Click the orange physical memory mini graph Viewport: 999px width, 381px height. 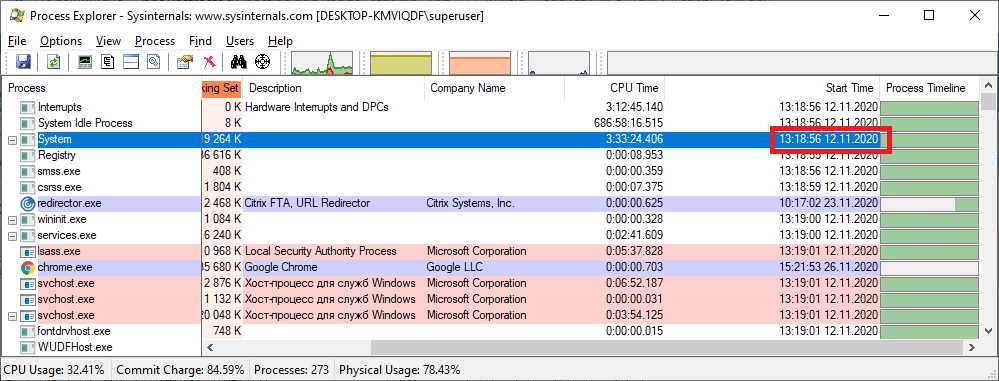(x=480, y=63)
